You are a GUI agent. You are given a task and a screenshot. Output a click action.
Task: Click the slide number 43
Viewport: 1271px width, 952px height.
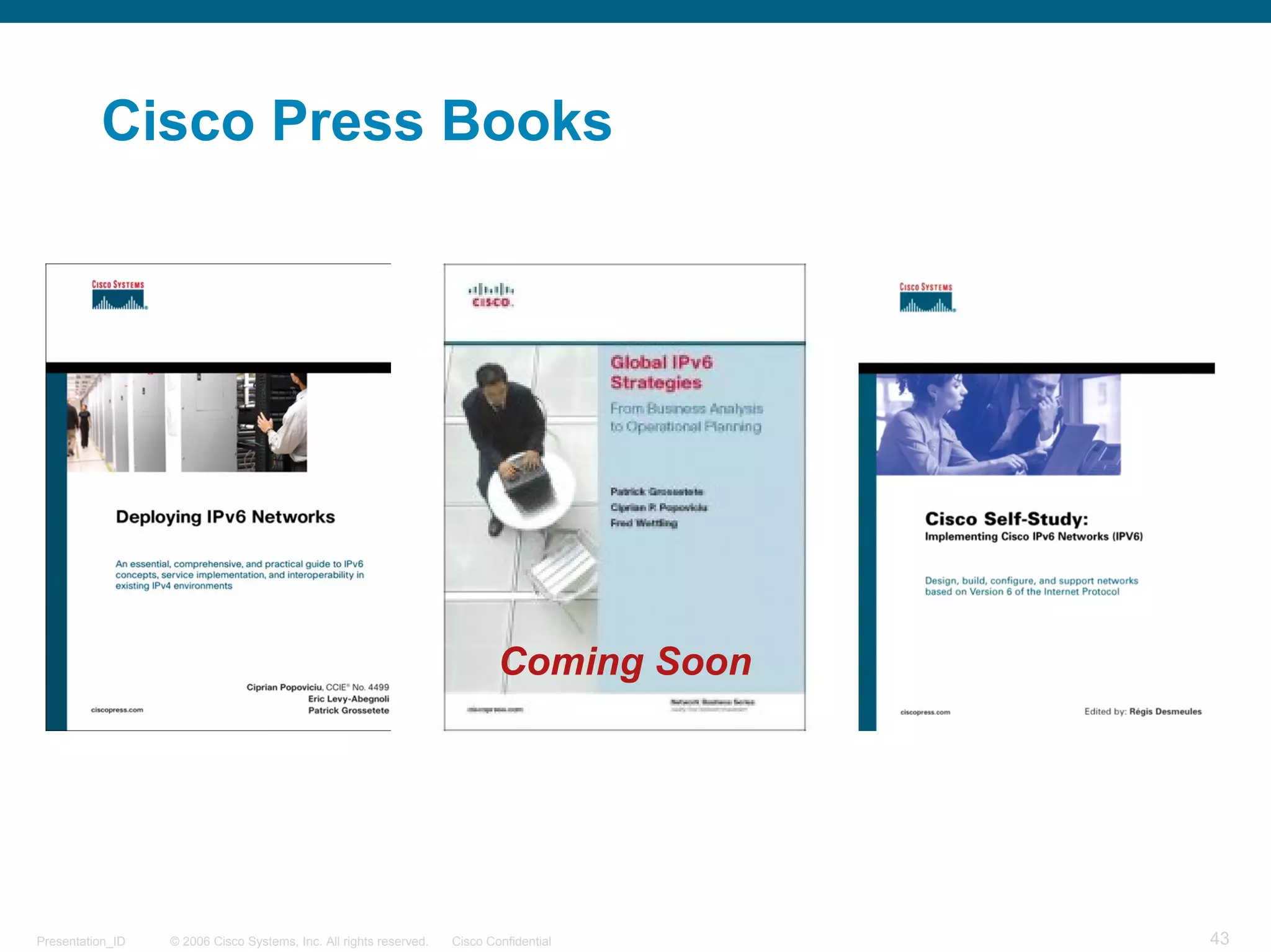(x=1219, y=938)
